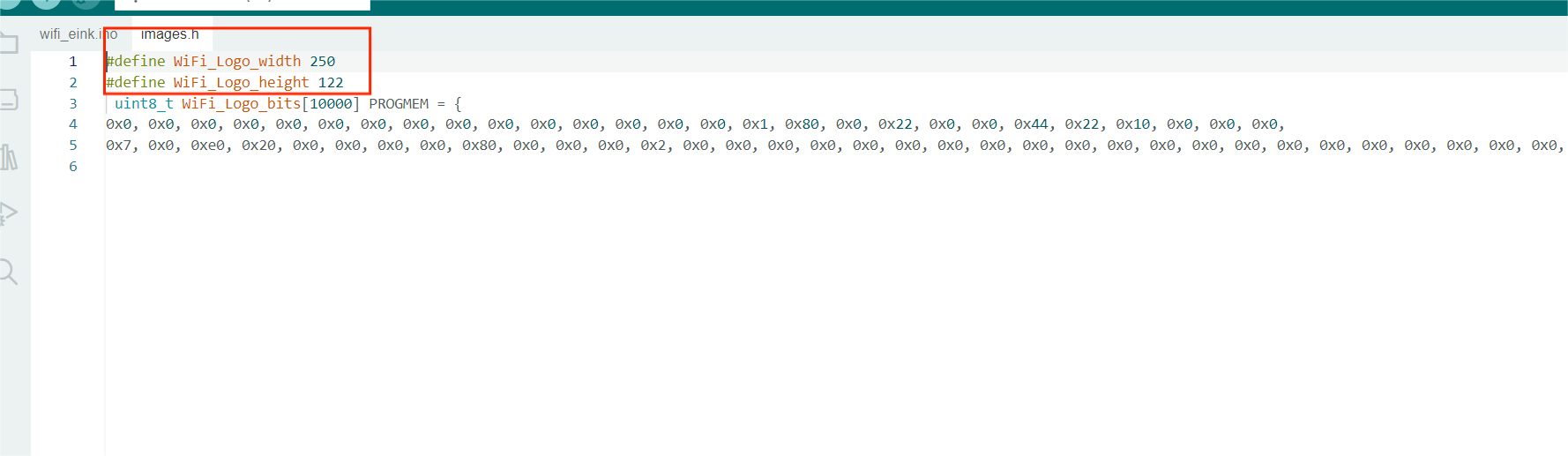Place cursor on WiFi_Logo_width identifier
The width and height of the screenshot is (1568, 456).
coord(236,62)
